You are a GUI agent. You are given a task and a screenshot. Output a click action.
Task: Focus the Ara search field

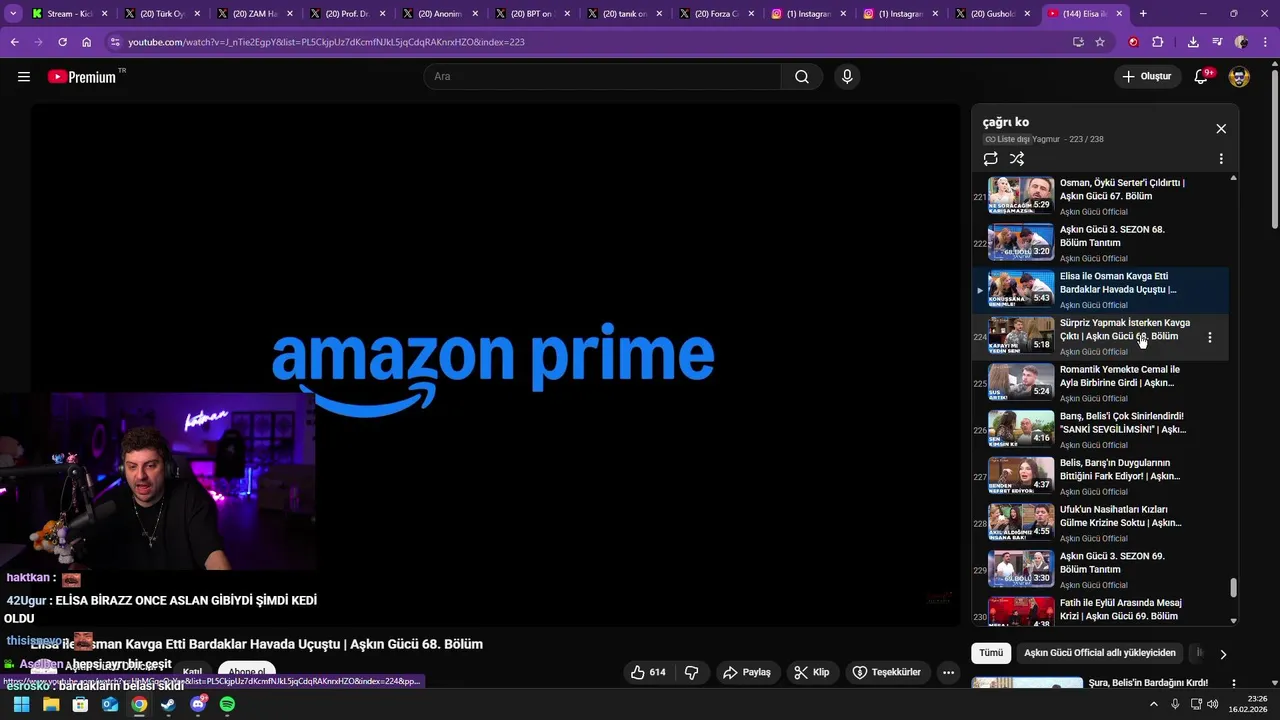click(x=603, y=77)
